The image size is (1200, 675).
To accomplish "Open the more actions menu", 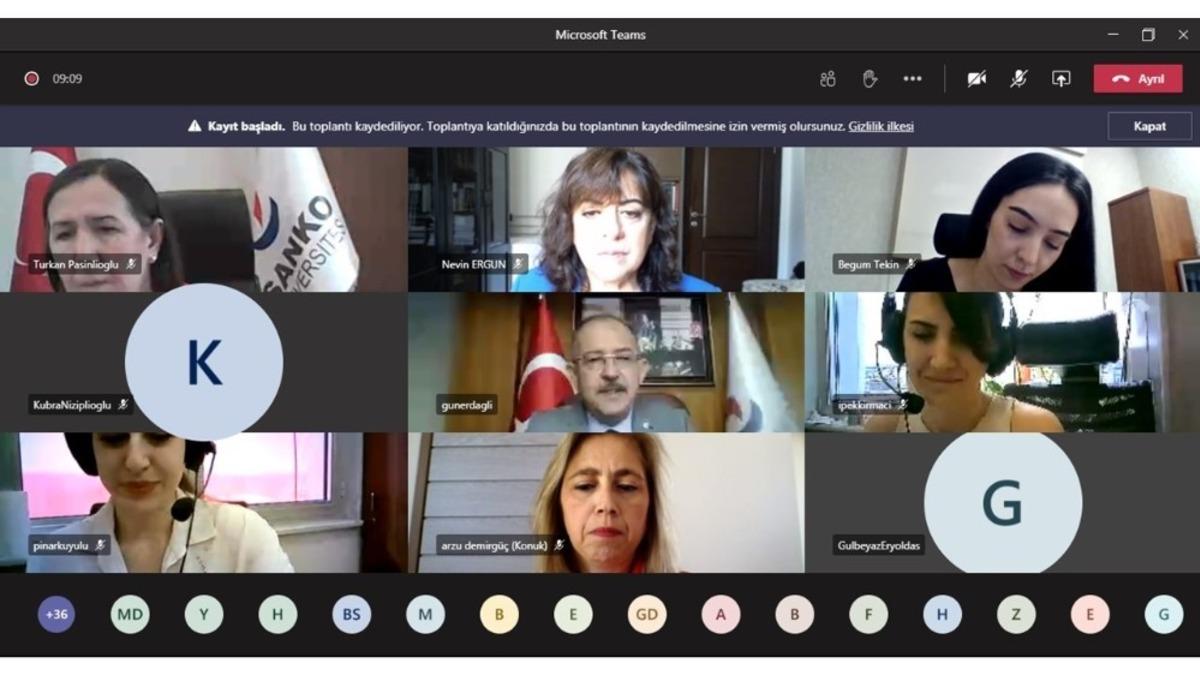I will coord(913,78).
